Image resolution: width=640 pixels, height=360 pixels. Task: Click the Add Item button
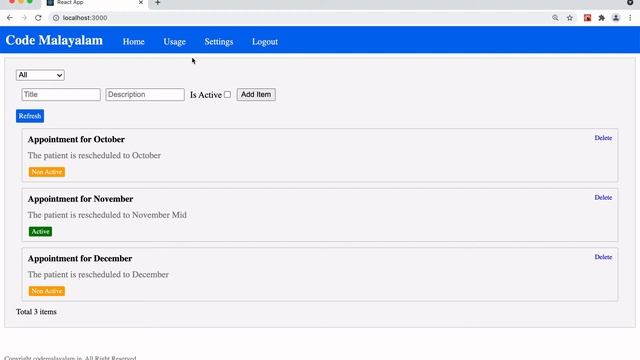pos(256,94)
